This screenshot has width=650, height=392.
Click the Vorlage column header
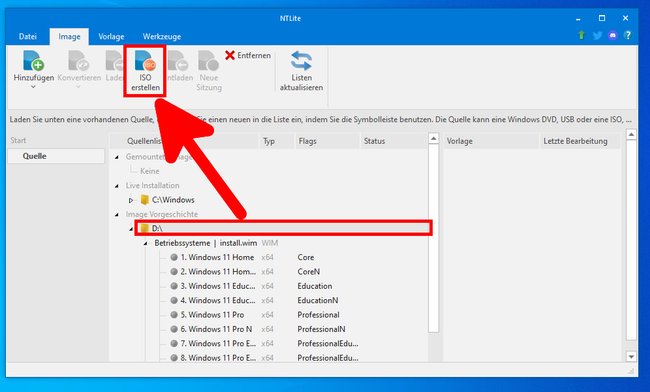click(x=491, y=141)
